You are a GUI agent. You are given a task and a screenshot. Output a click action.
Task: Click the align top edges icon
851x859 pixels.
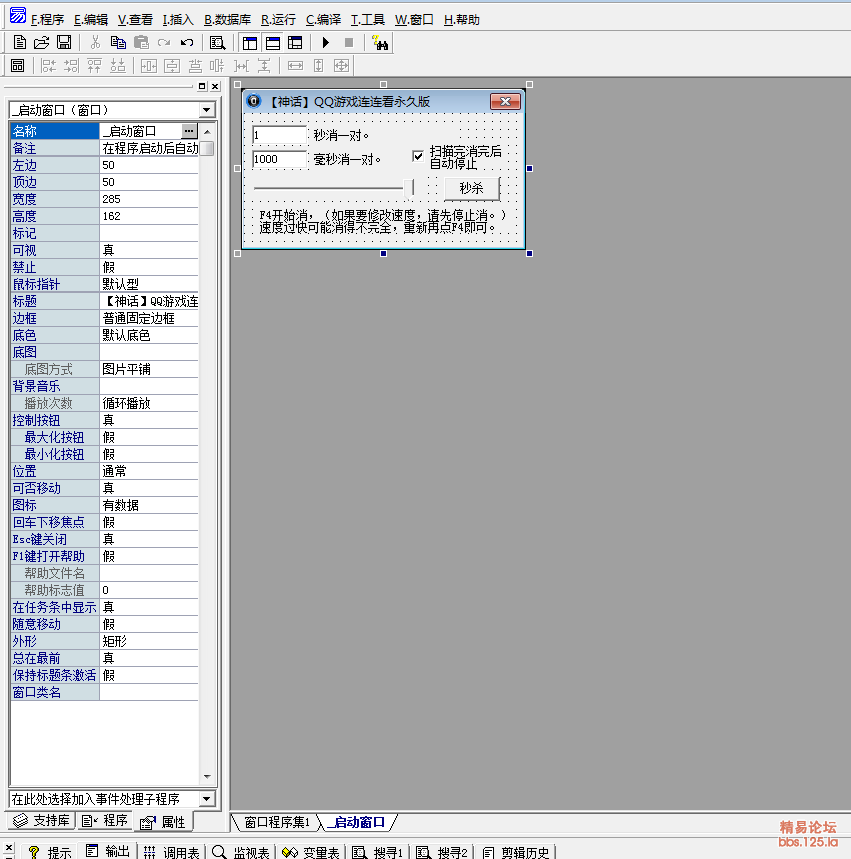coord(94,66)
